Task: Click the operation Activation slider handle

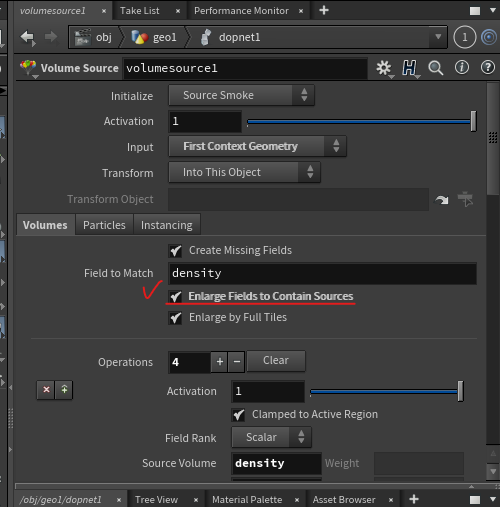Action: [x=460, y=391]
